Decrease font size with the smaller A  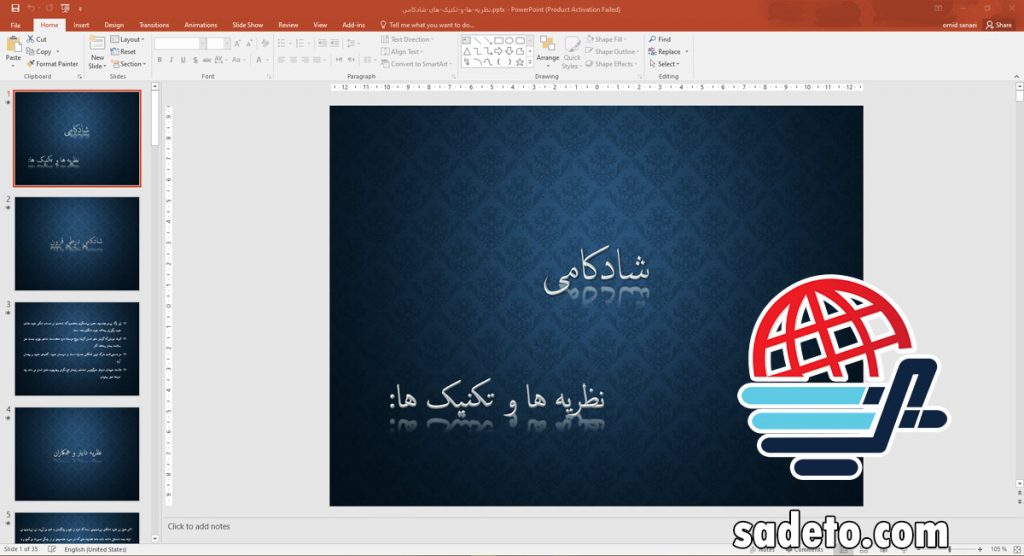(x=249, y=43)
